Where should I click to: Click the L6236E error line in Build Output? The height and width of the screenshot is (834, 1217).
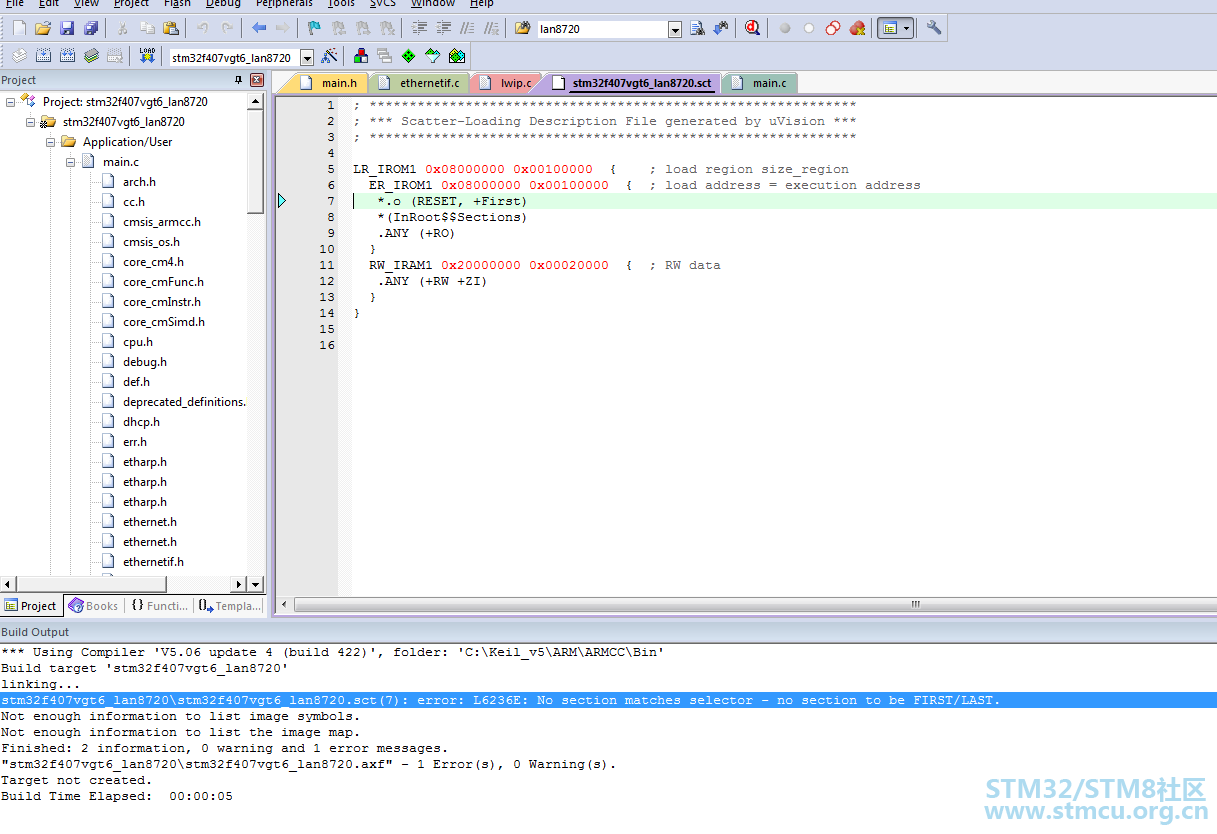(608, 700)
